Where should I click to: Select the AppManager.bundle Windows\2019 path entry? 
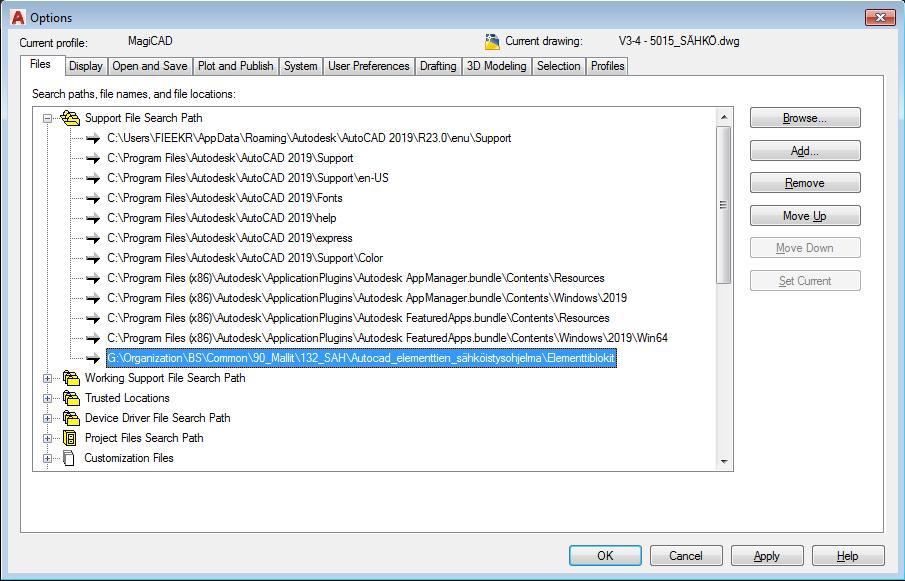(367, 298)
